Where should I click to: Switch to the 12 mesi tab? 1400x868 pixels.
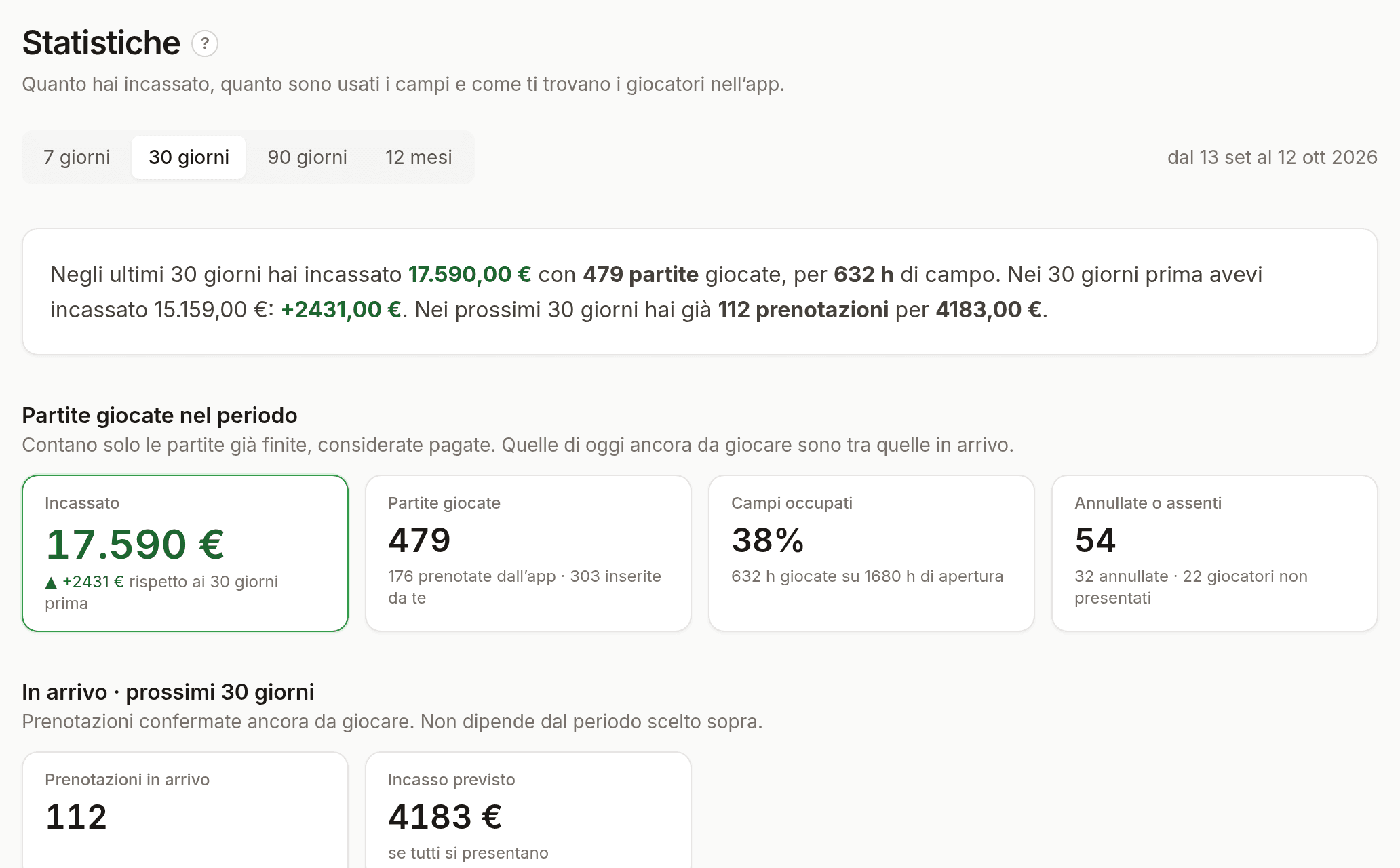419,157
